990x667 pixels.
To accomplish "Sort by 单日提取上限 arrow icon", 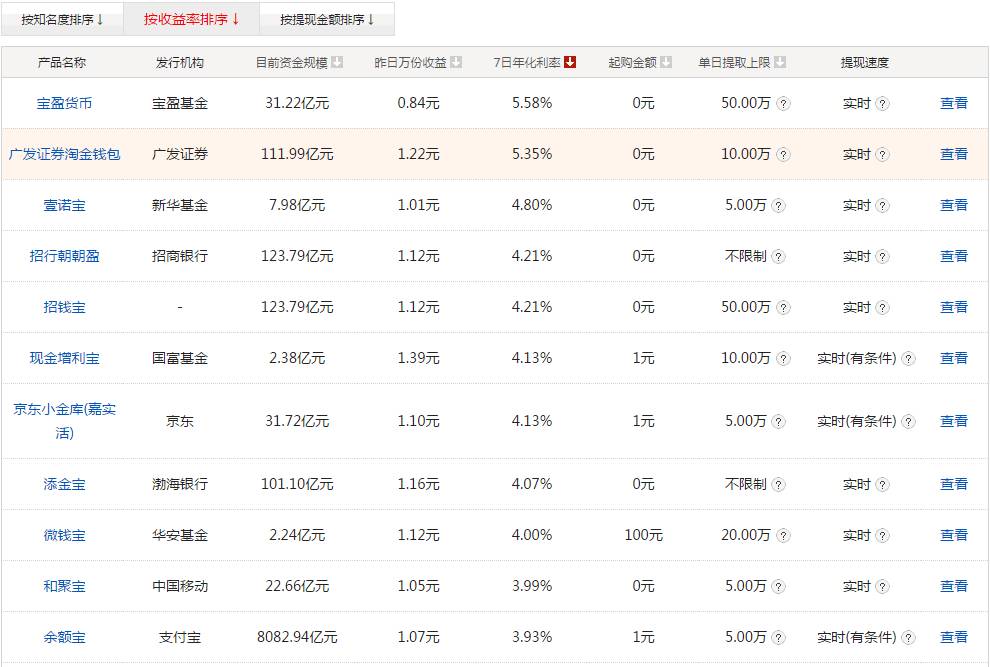I will pyautogui.click(x=780, y=62).
